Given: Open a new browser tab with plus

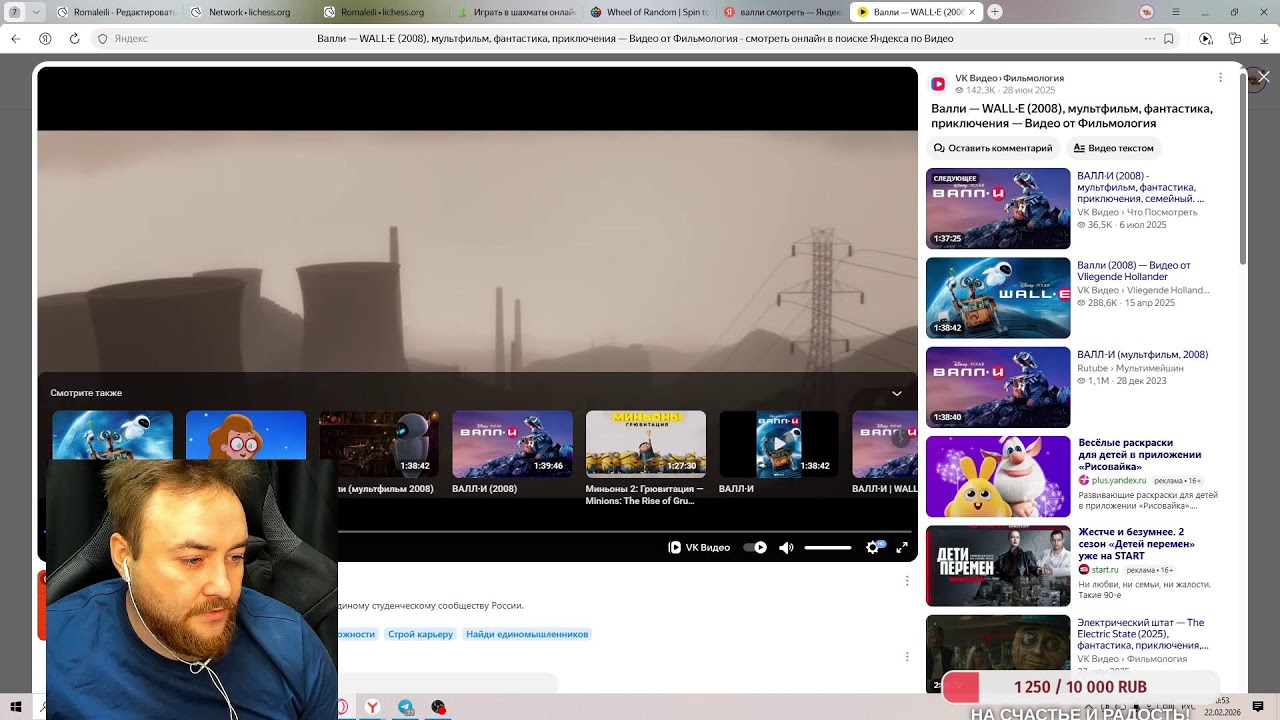Looking at the screenshot, I should pos(995,13).
